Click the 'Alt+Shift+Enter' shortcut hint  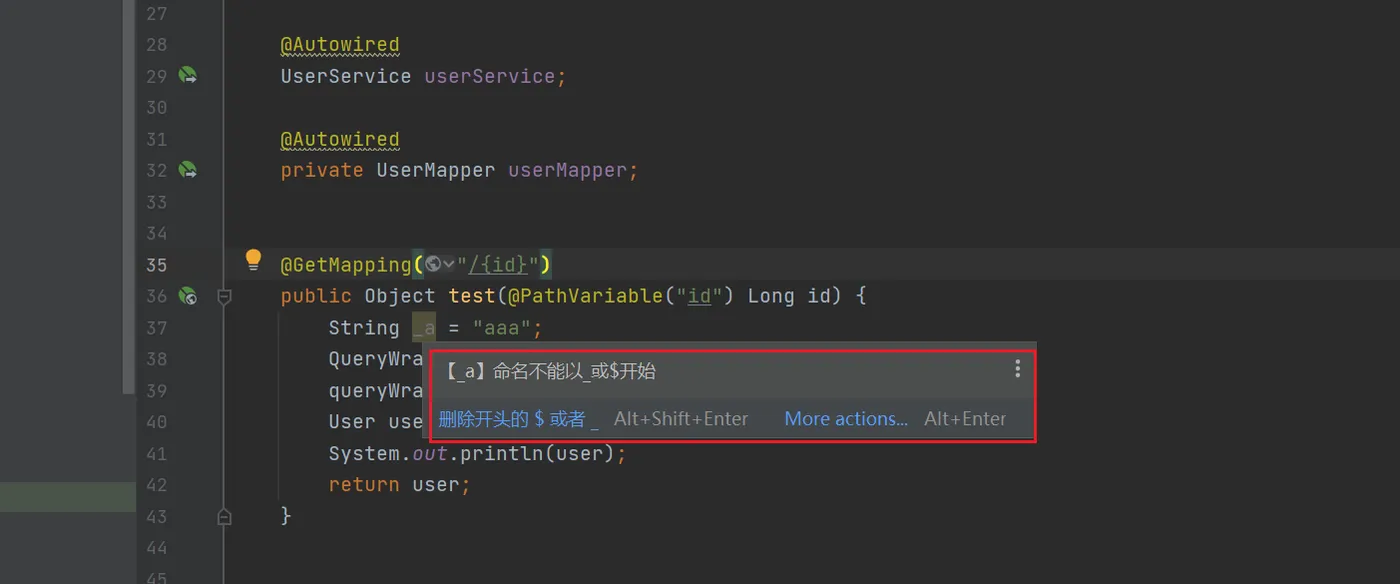(x=681, y=419)
